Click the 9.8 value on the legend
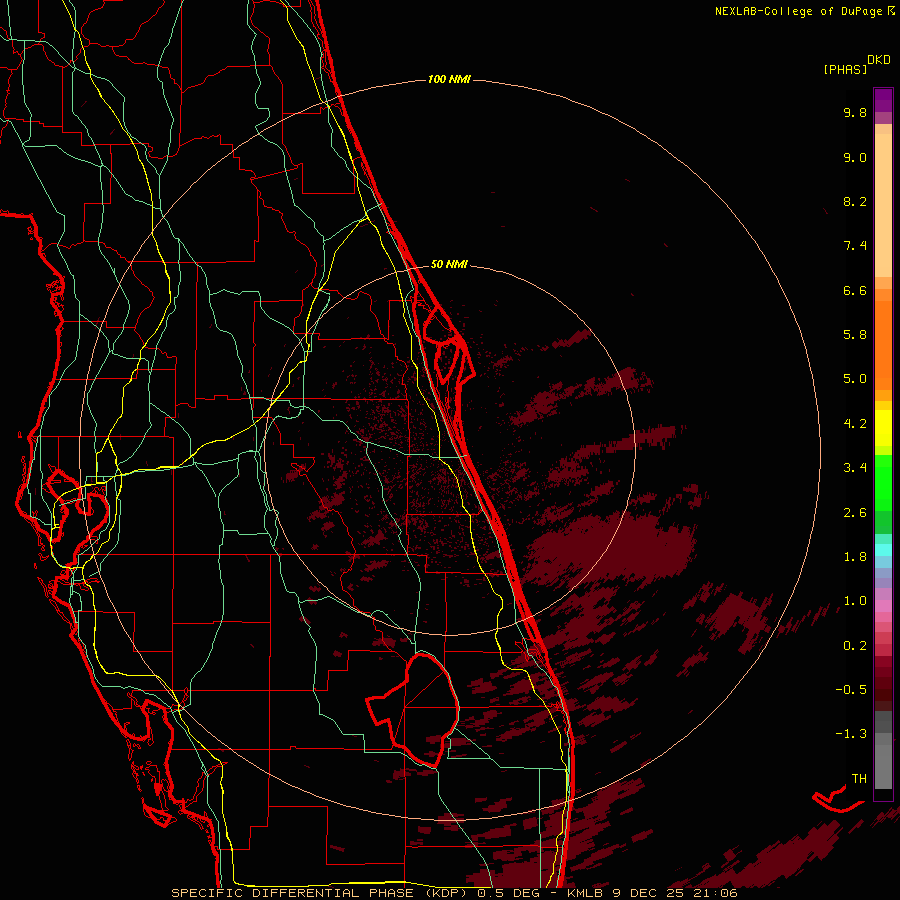900x900 pixels. [855, 112]
